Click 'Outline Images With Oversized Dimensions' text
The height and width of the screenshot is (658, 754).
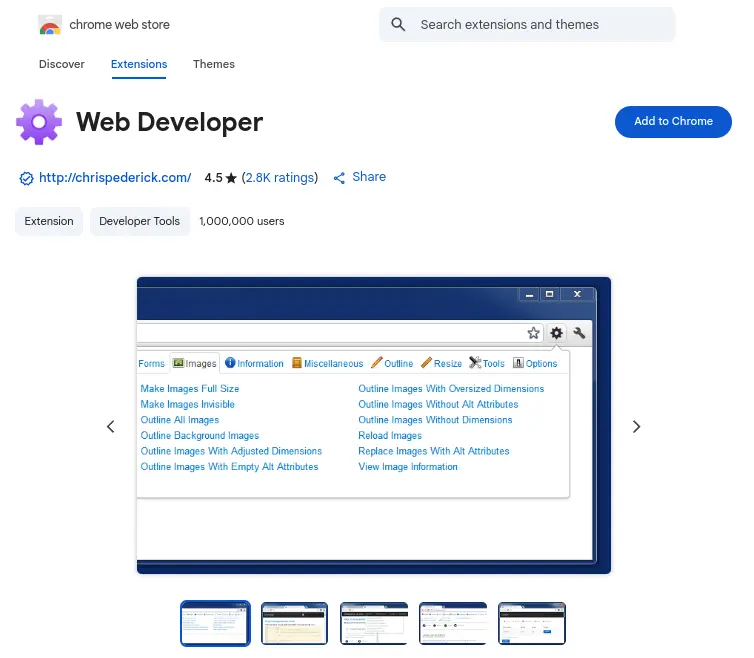(x=451, y=389)
